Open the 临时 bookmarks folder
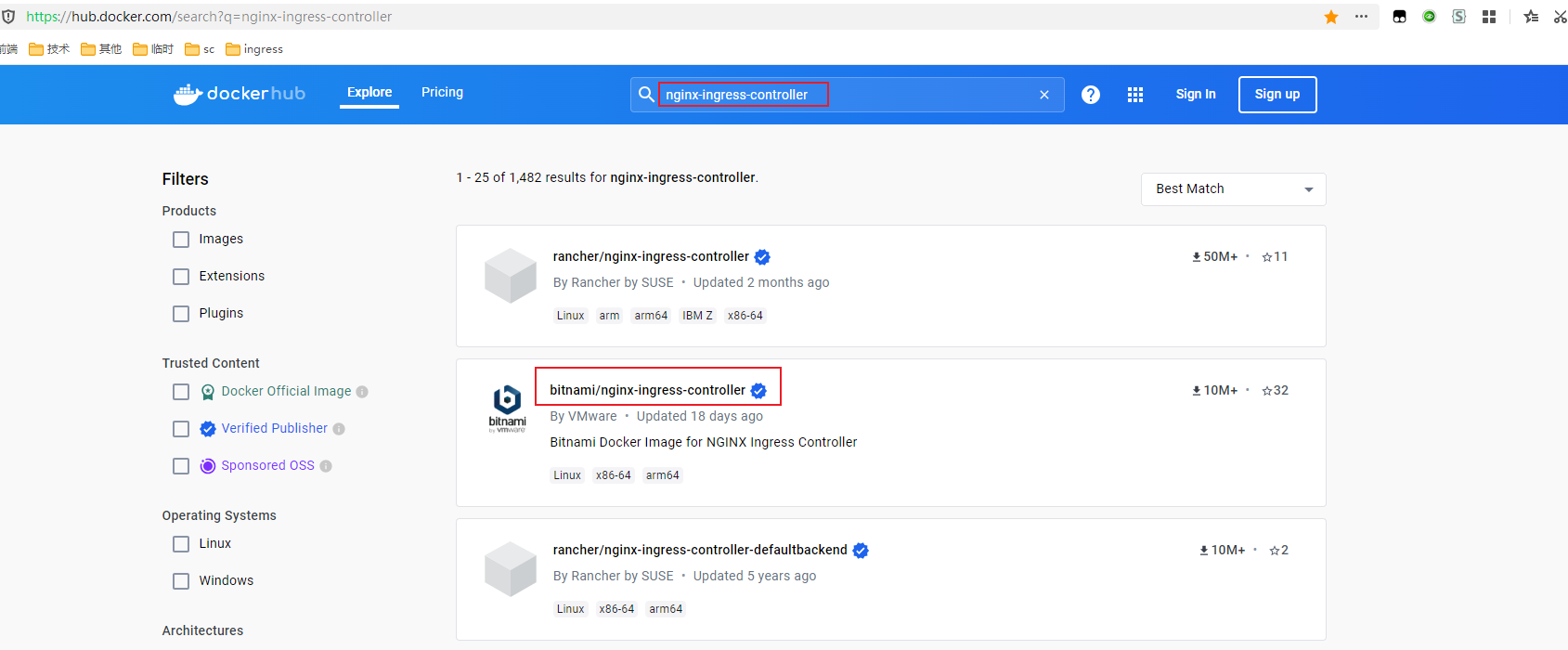 (153, 49)
